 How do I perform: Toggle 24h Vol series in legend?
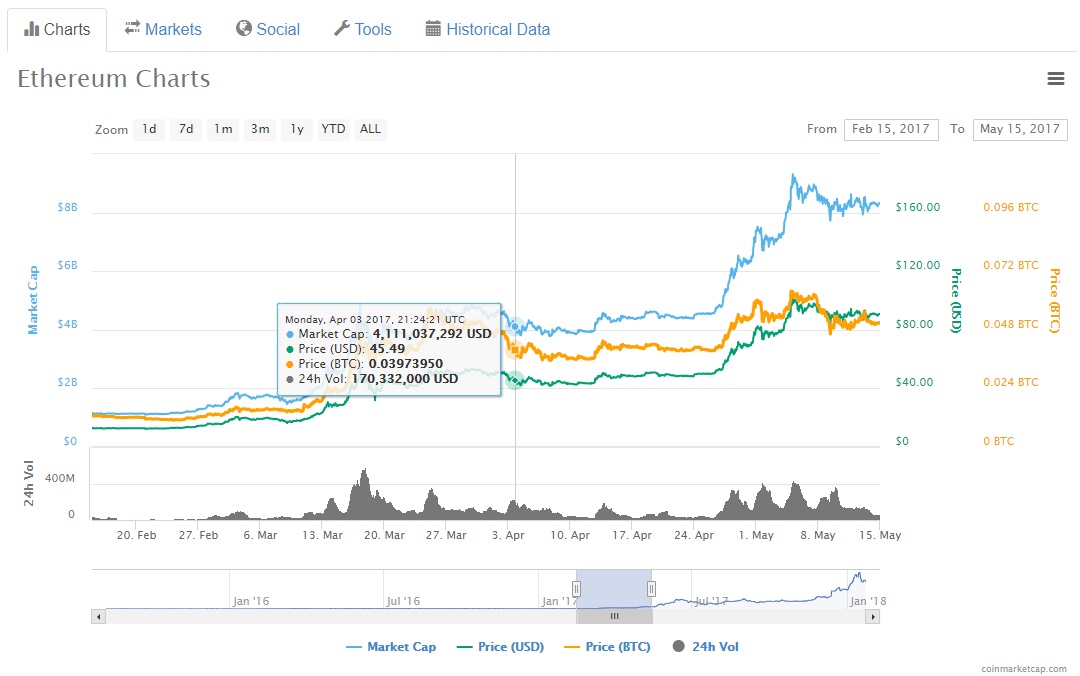pyautogui.click(x=705, y=646)
